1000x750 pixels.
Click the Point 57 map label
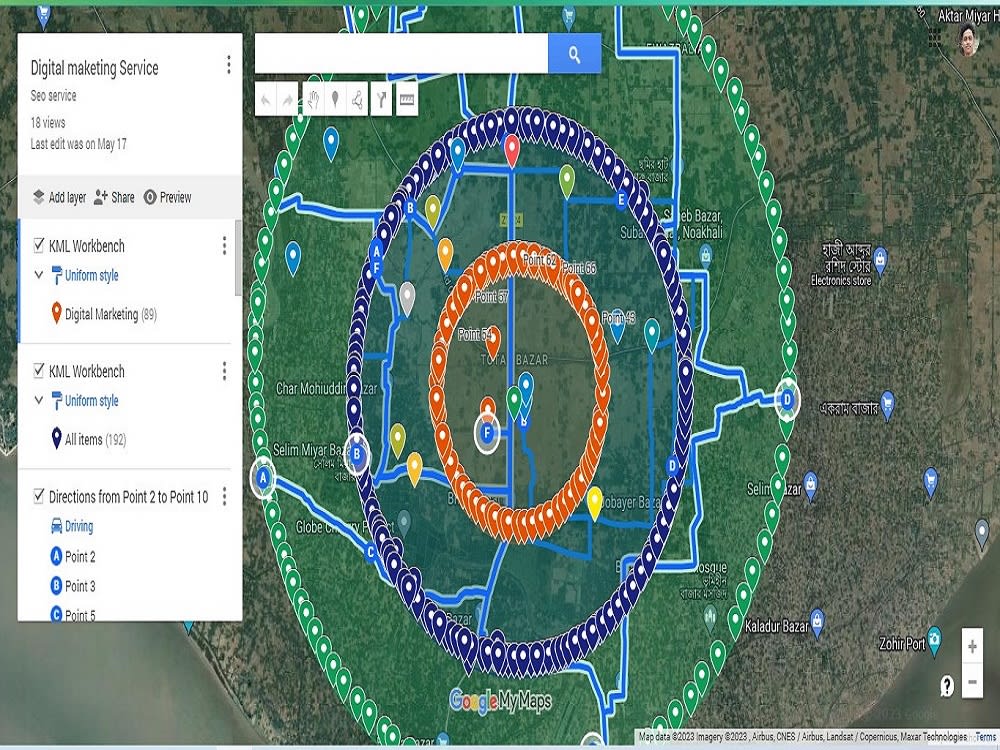click(492, 297)
